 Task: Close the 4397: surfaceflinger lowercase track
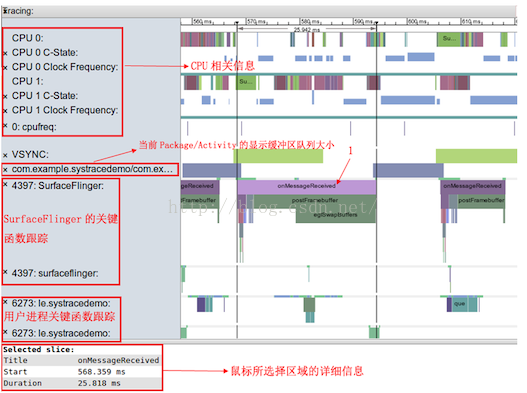tap(5, 272)
